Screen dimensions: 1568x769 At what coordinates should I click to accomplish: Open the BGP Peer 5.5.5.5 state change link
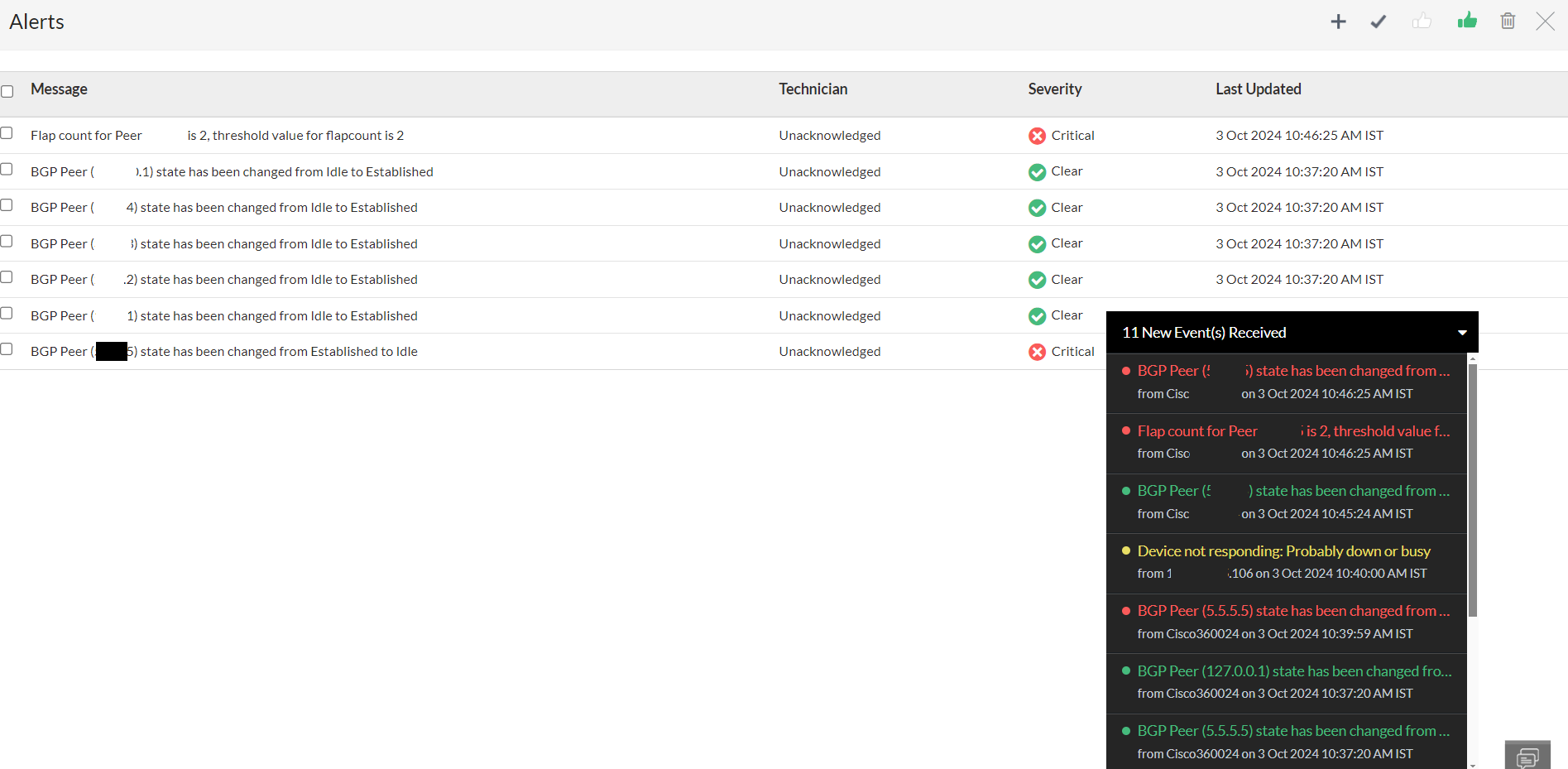(x=1293, y=610)
